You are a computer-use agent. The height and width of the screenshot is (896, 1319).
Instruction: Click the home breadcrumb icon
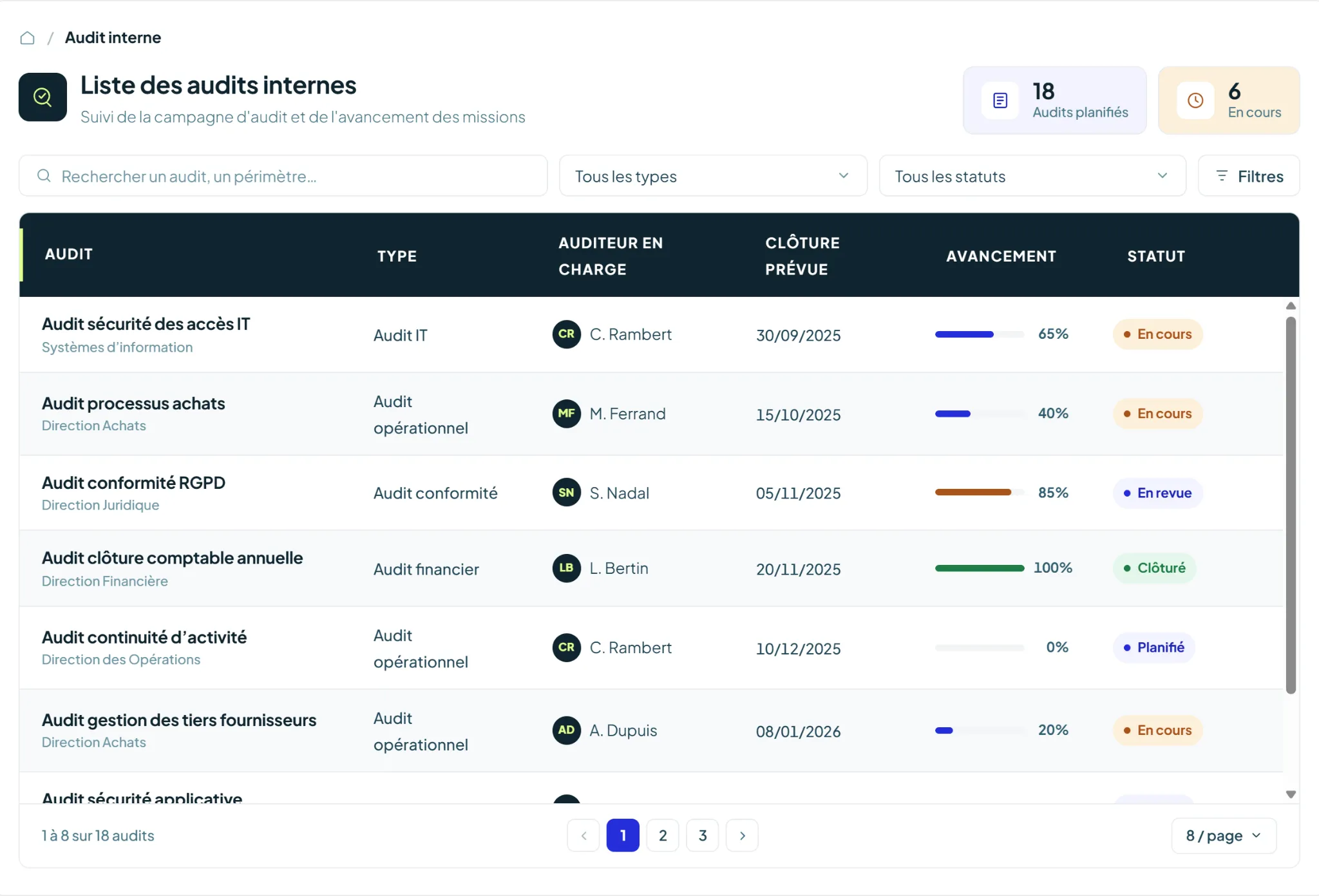click(27, 38)
